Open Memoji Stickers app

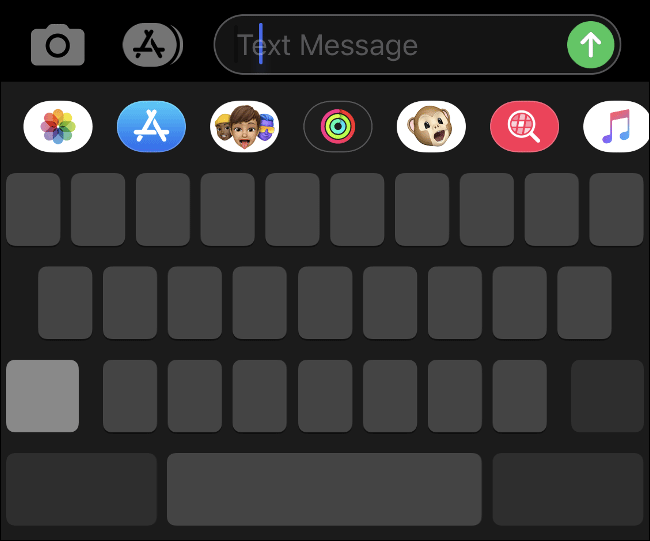(x=245, y=126)
